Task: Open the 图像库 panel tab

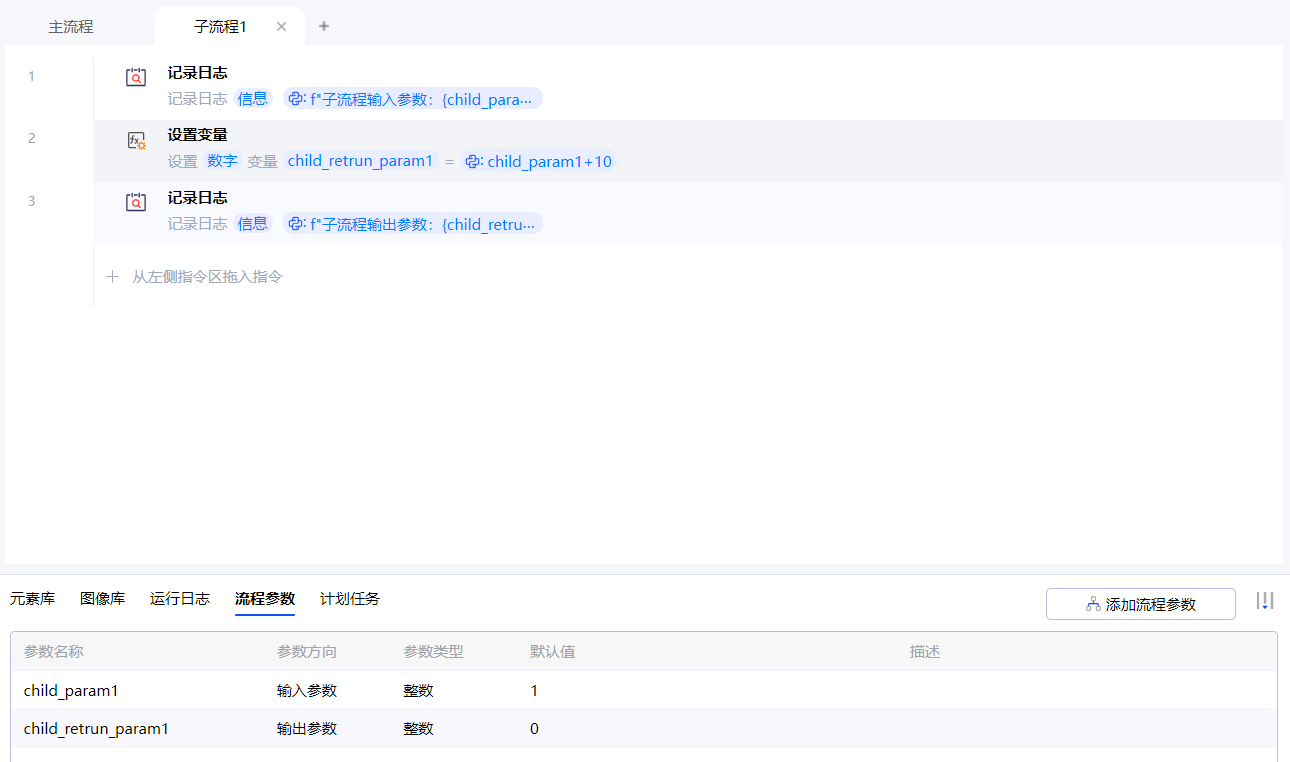Action: click(x=102, y=599)
